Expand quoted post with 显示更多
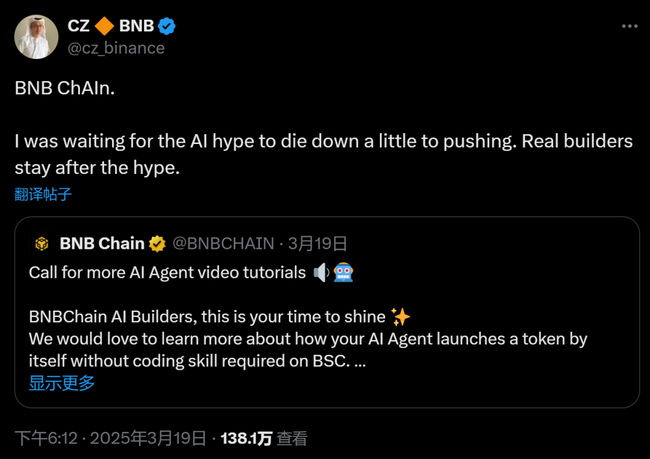Viewport: 650px width, 459px height. [x=62, y=382]
